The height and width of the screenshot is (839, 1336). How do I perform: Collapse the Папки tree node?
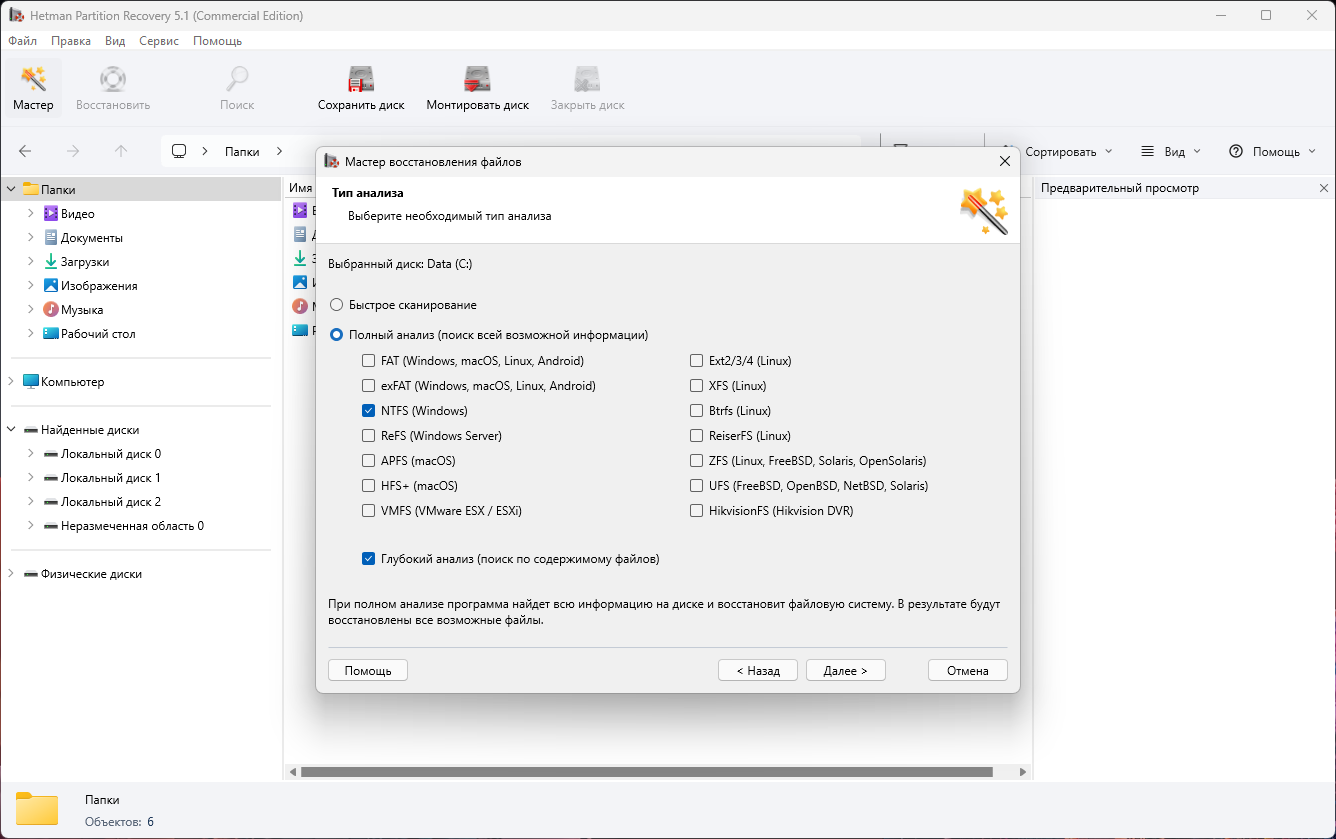click(11, 189)
